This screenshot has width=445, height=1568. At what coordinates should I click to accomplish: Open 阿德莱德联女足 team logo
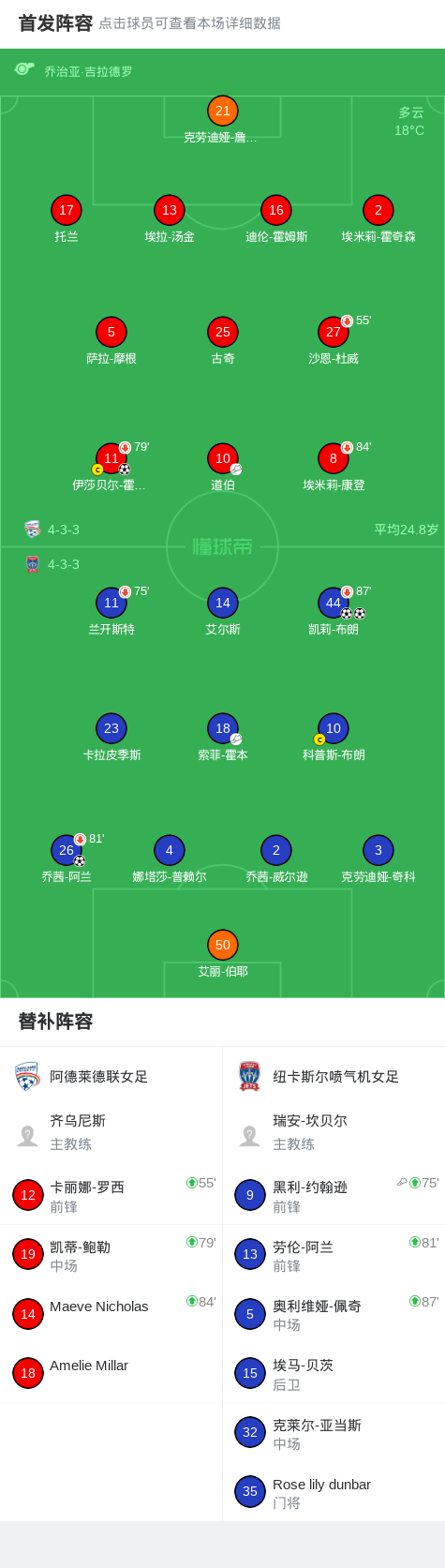[27, 1077]
